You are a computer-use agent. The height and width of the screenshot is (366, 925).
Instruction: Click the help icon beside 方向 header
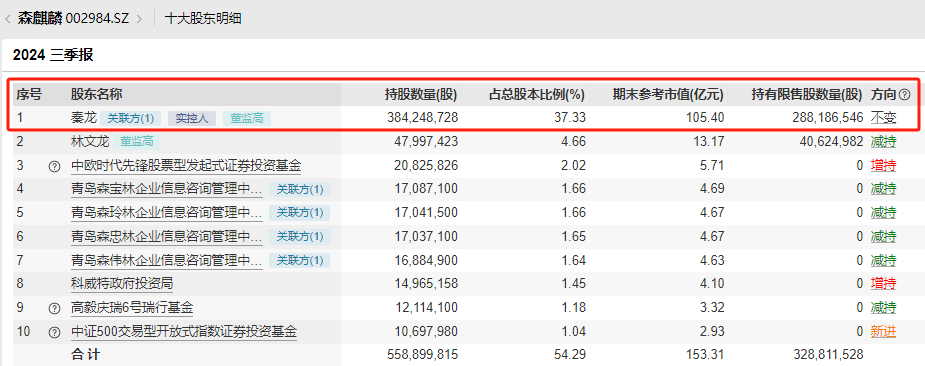904,94
